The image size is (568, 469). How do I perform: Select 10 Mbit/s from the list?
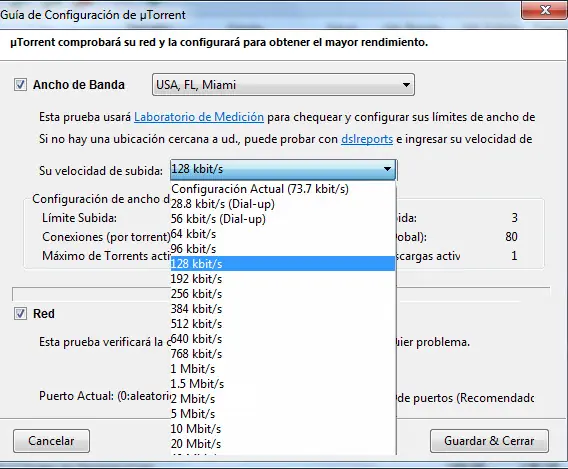[283, 429]
